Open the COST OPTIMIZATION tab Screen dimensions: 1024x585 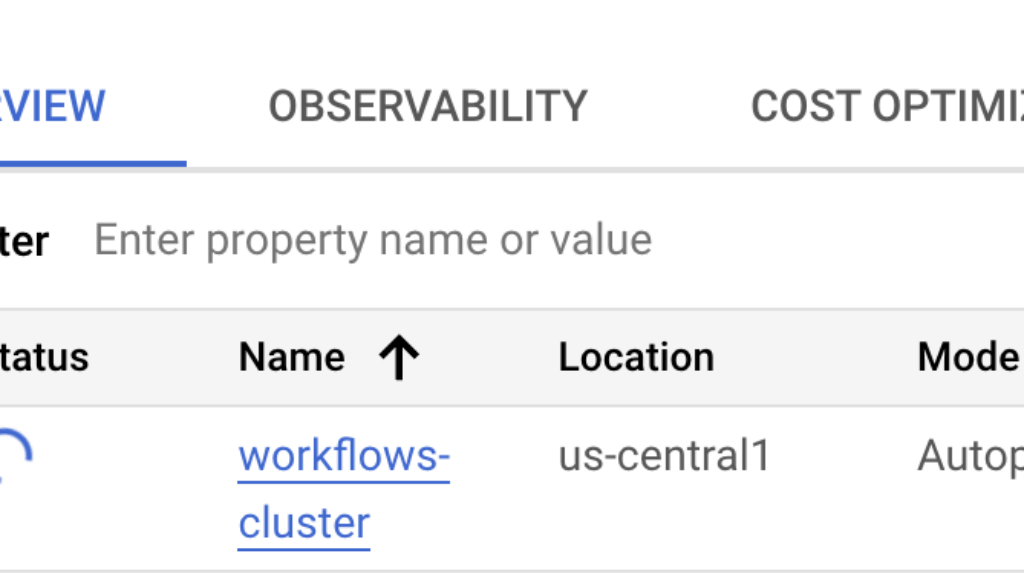tap(887, 106)
